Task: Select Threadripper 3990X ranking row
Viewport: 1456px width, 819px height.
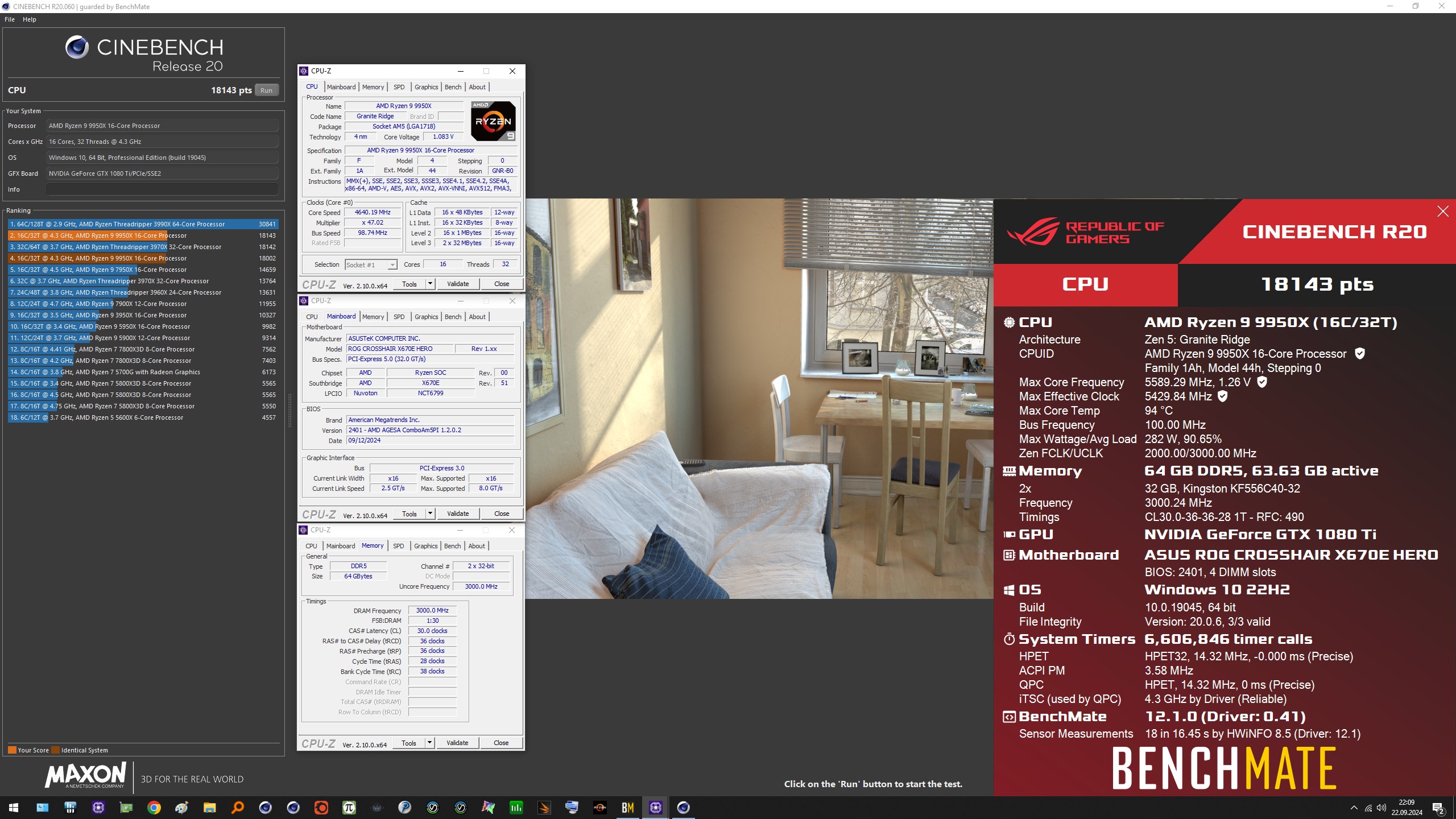Action: [142, 224]
